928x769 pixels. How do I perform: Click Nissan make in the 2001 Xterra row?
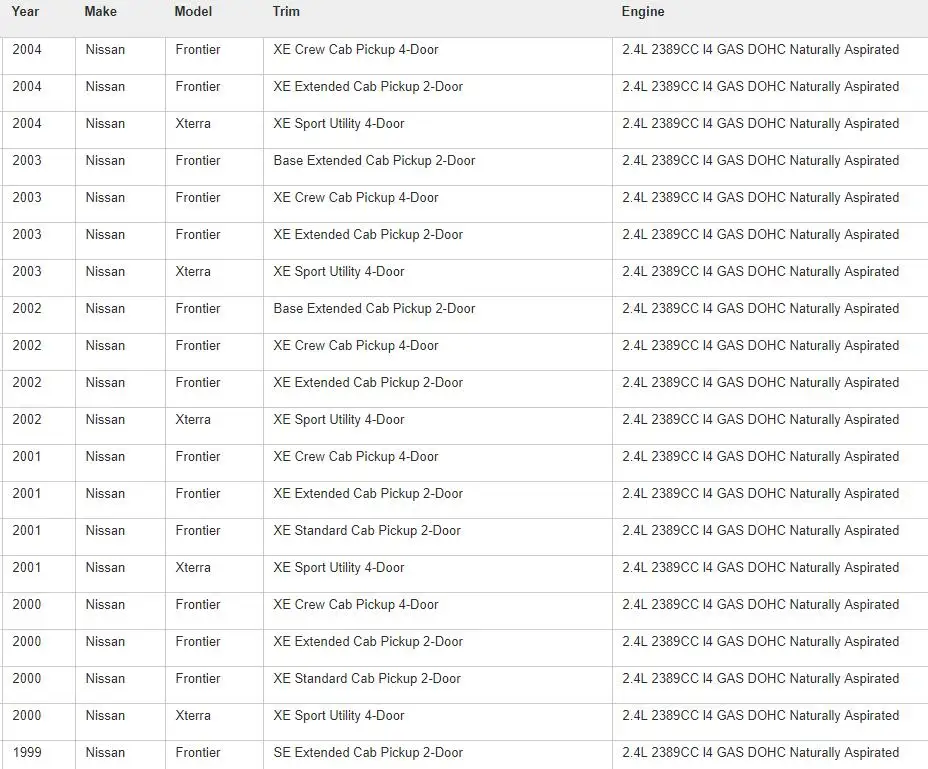pos(105,568)
